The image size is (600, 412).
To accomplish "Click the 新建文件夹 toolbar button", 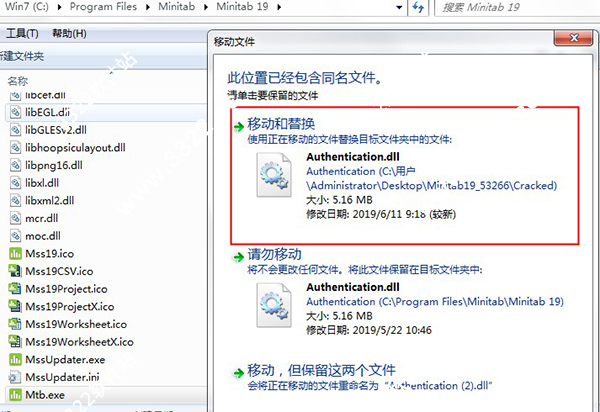I will coord(22,57).
